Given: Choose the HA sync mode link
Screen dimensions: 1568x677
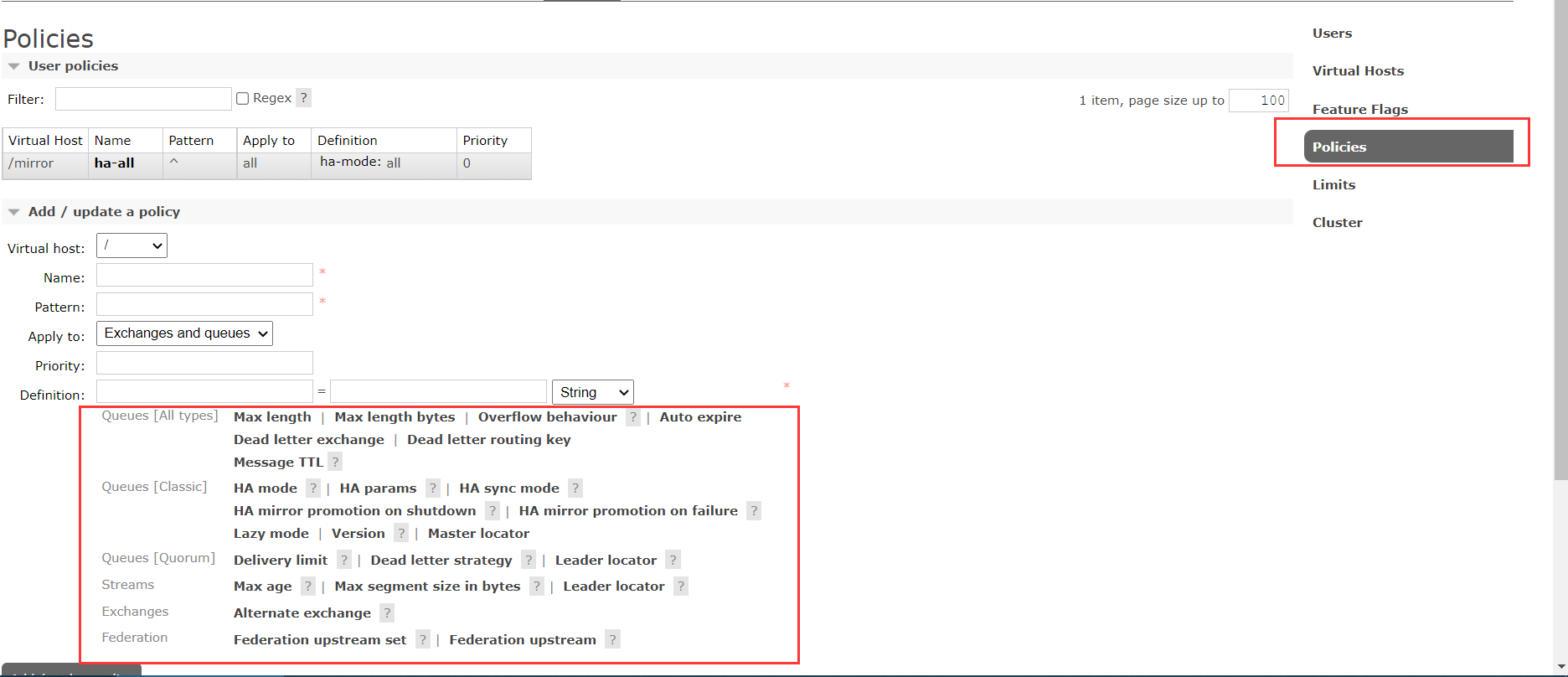Looking at the screenshot, I should point(509,488).
